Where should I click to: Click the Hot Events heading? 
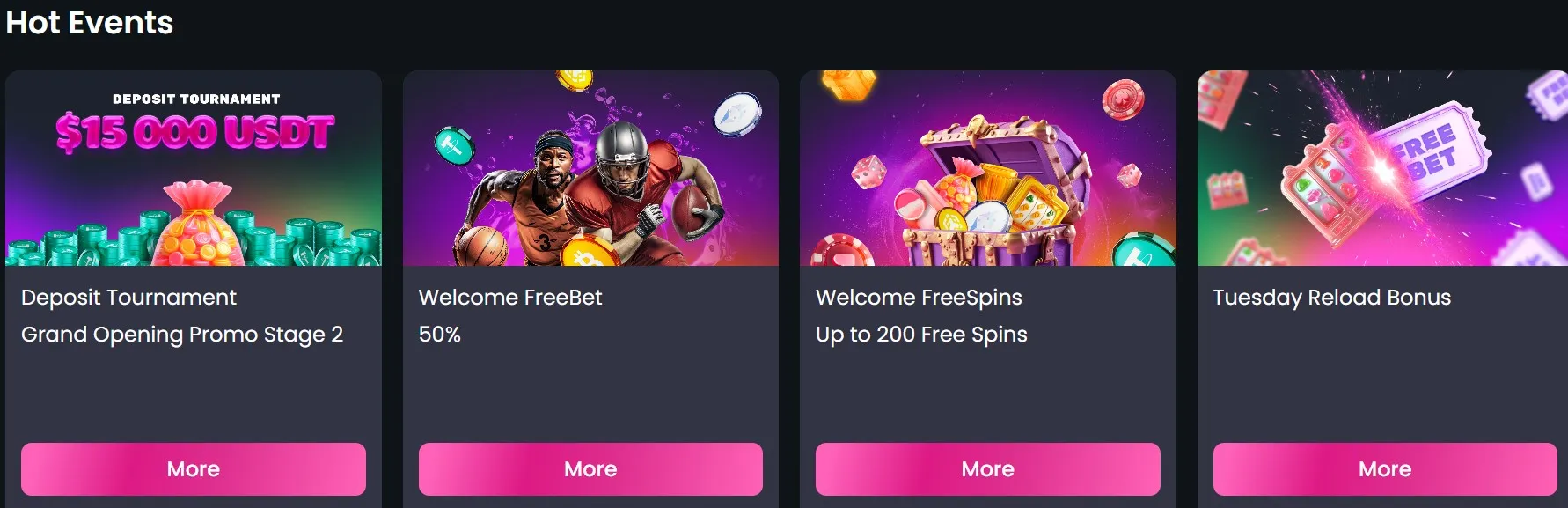tap(90, 22)
